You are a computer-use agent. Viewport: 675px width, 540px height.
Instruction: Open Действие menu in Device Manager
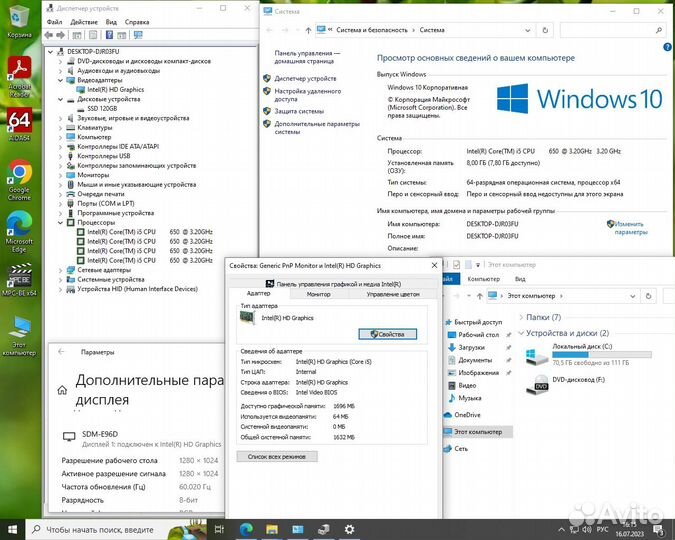coord(84,22)
